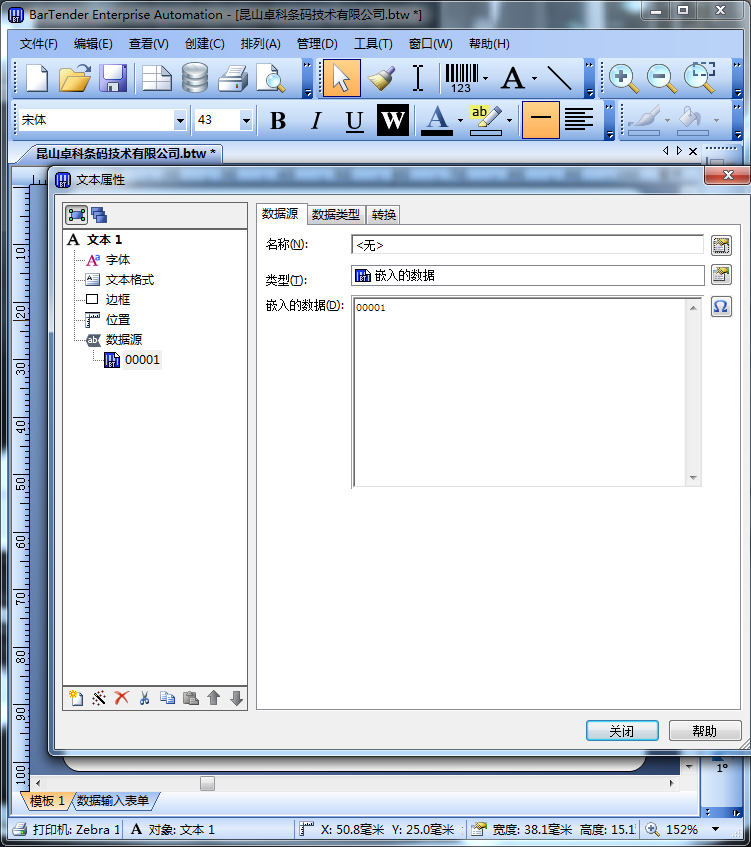The width and height of the screenshot is (751, 847).
Task: Change data source type icon beside 类型
Action: (x=721, y=275)
